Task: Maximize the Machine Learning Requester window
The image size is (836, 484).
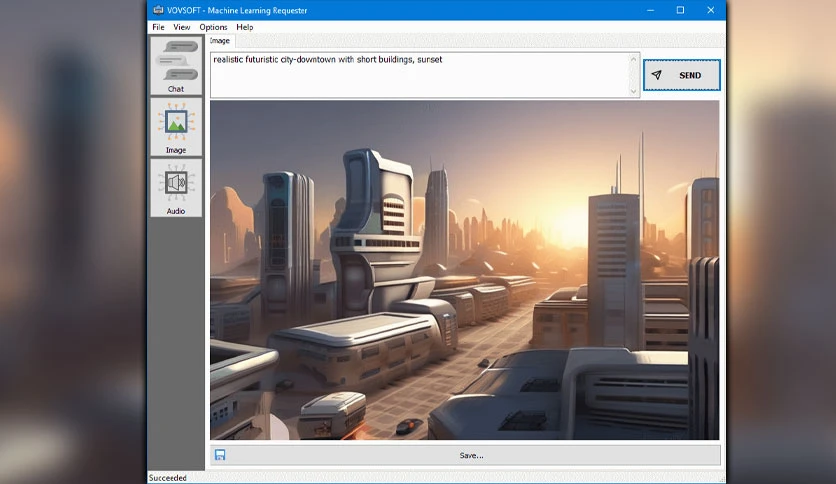Action: 680,10
